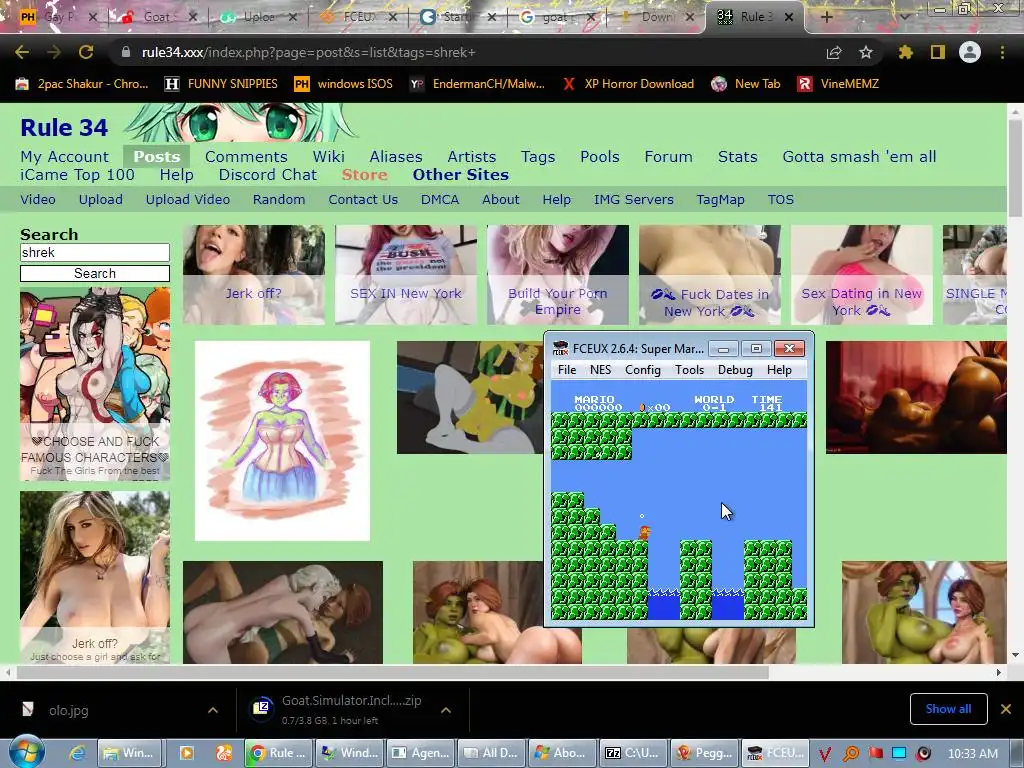Switch to the Chrome Rule taskbar button
This screenshot has height=768, width=1024.
278,753
